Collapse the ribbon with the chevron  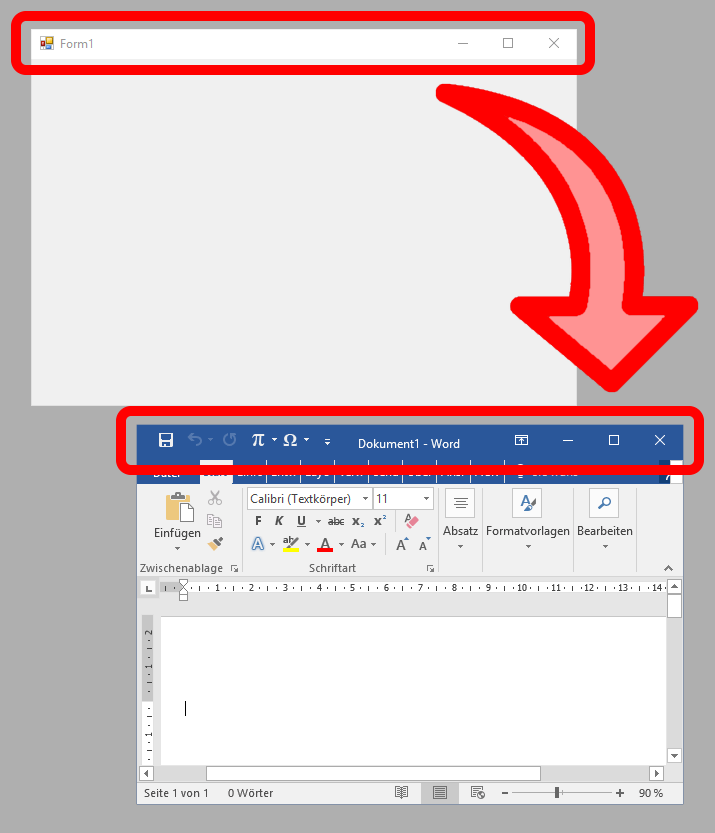pyautogui.click(x=668, y=568)
